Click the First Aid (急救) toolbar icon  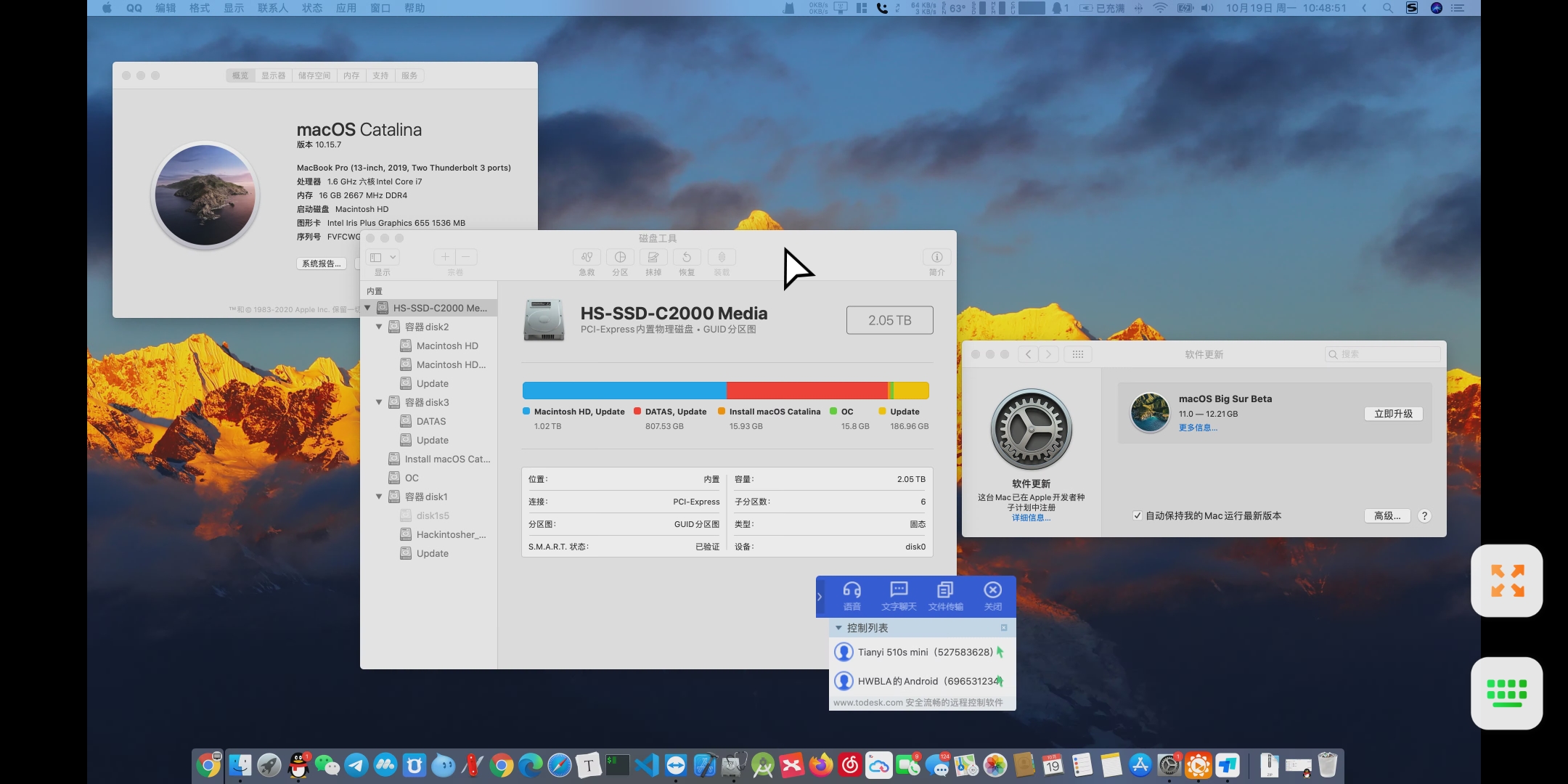pos(587,257)
